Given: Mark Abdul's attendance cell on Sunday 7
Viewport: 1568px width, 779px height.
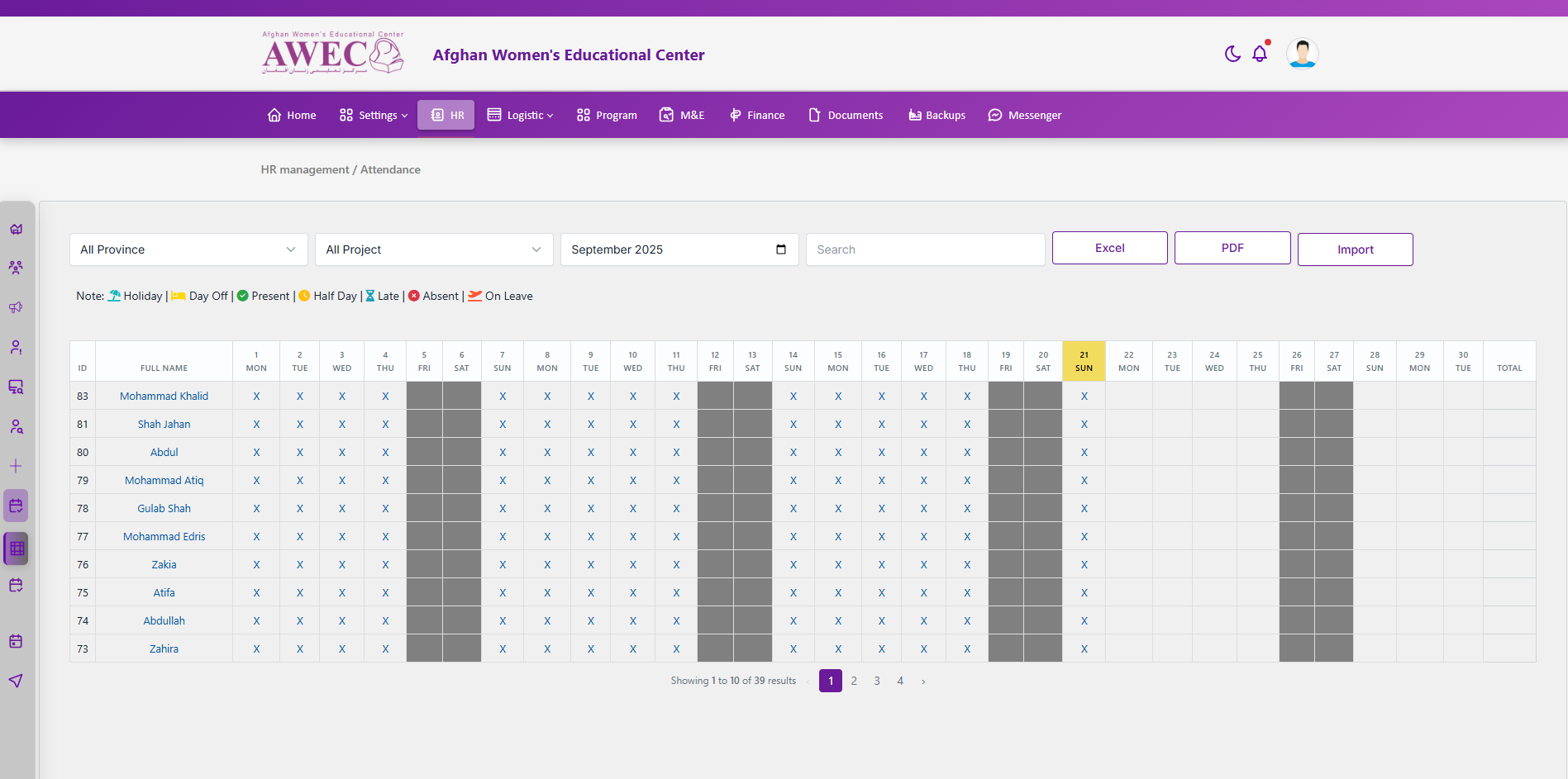Looking at the screenshot, I should [x=503, y=452].
